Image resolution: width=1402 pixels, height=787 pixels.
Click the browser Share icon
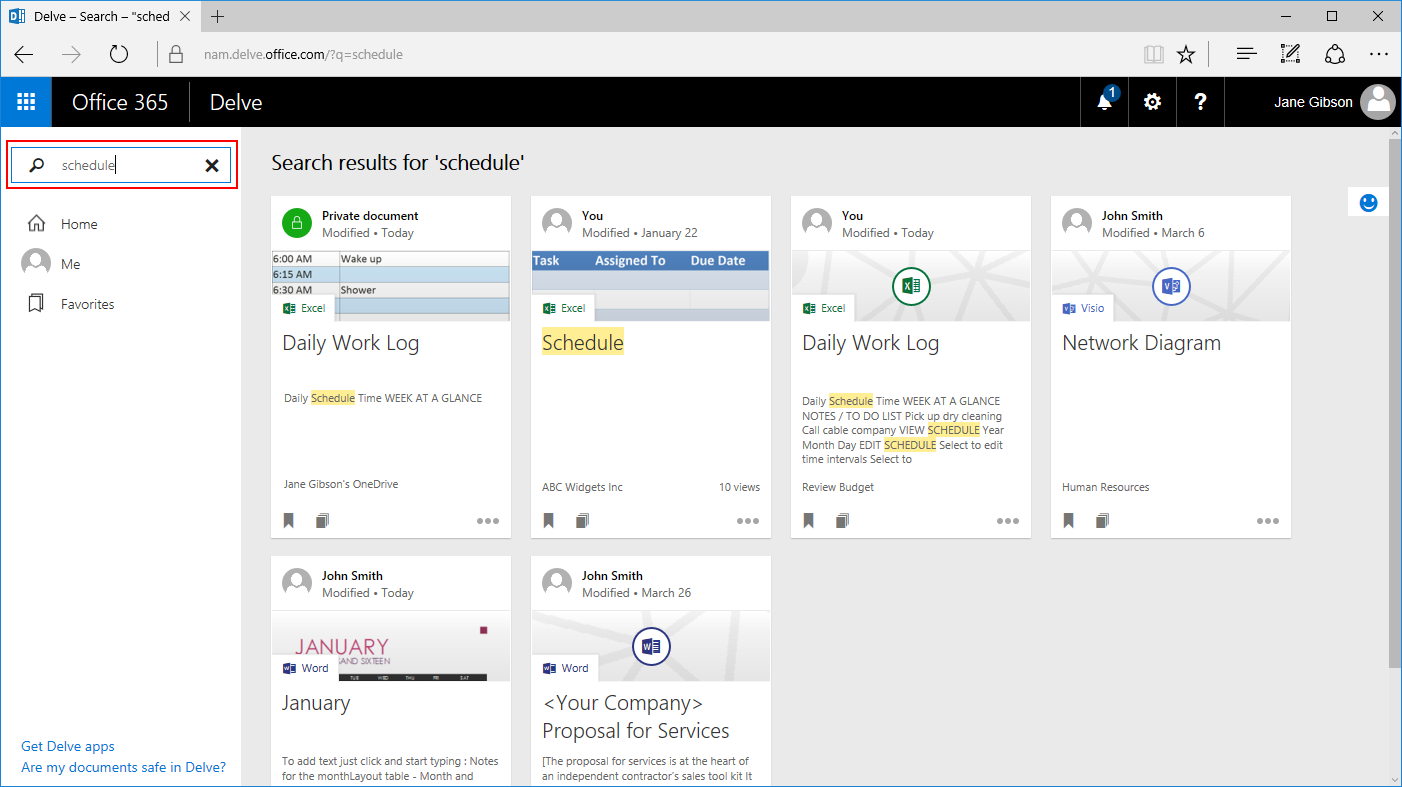[1334, 54]
